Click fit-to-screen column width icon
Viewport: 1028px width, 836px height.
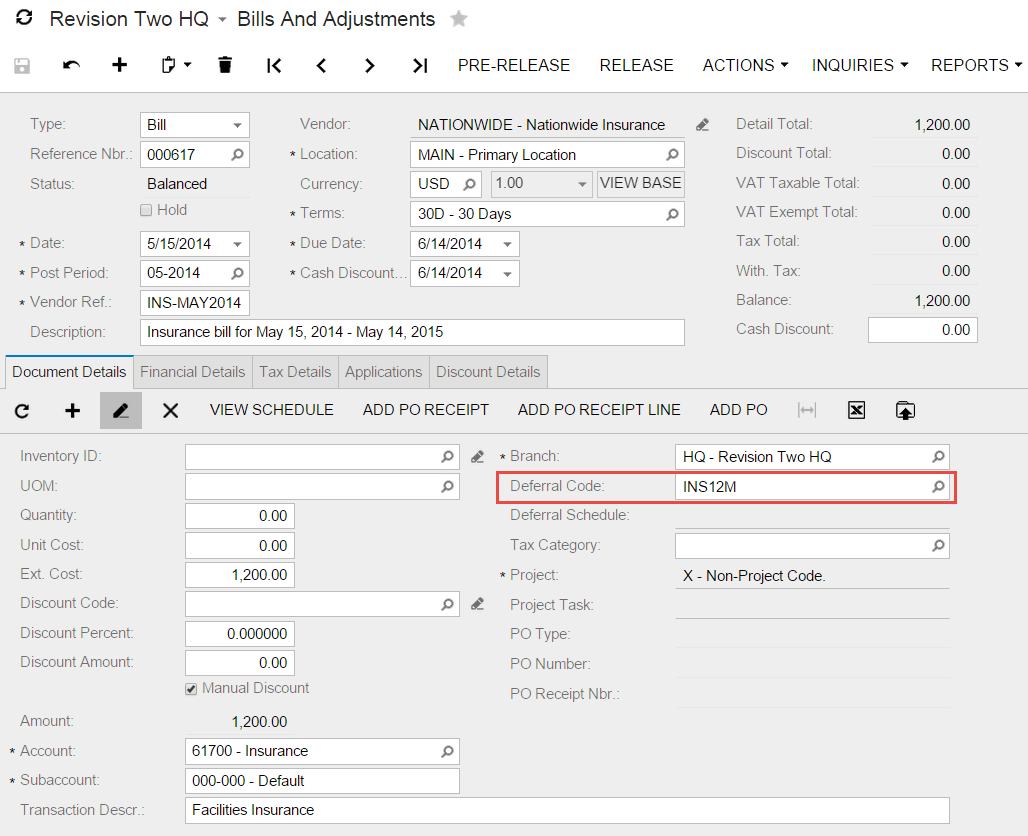coord(806,410)
